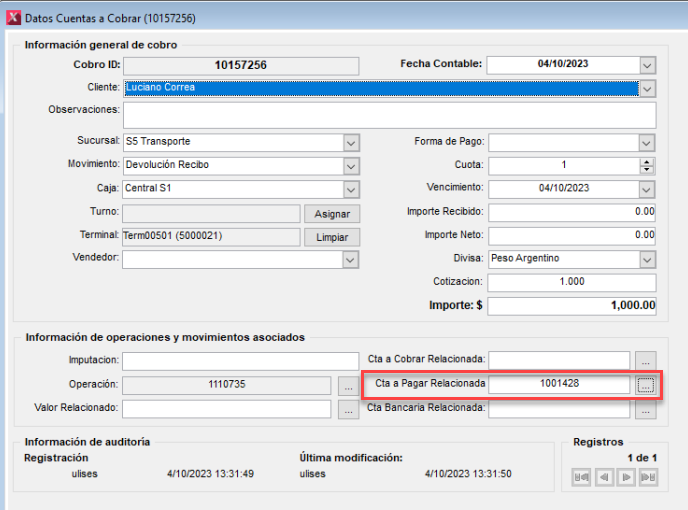Screen dimensions: 688x510
Task: Open lookup for Cta a Cobrar Relacionada
Action: (x=647, y=359)
